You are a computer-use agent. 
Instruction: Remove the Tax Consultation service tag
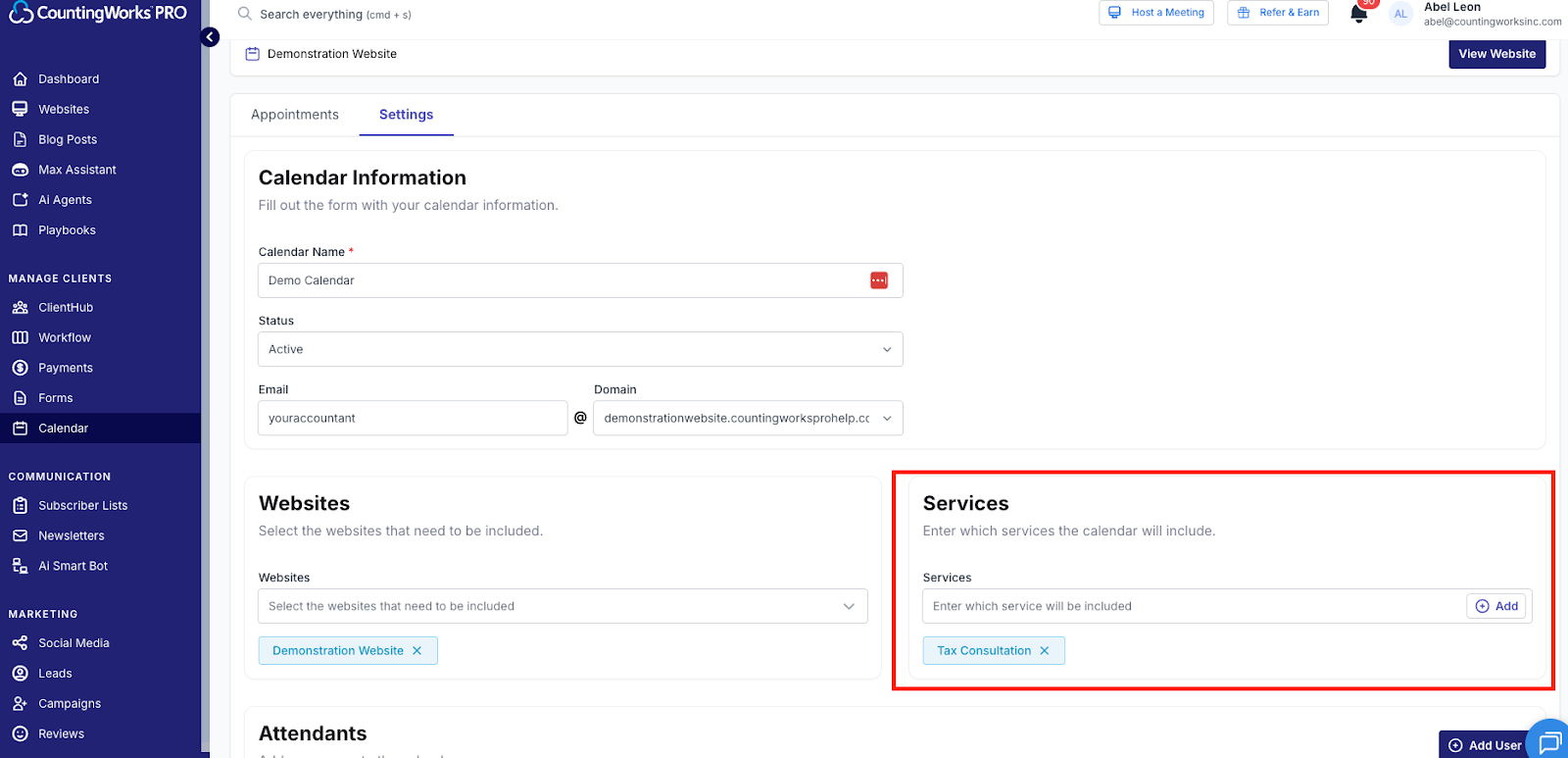coord(1045,651)
